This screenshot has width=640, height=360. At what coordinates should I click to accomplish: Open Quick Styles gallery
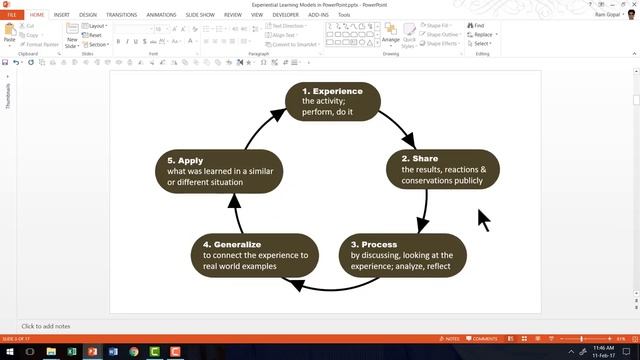(409, 36)
